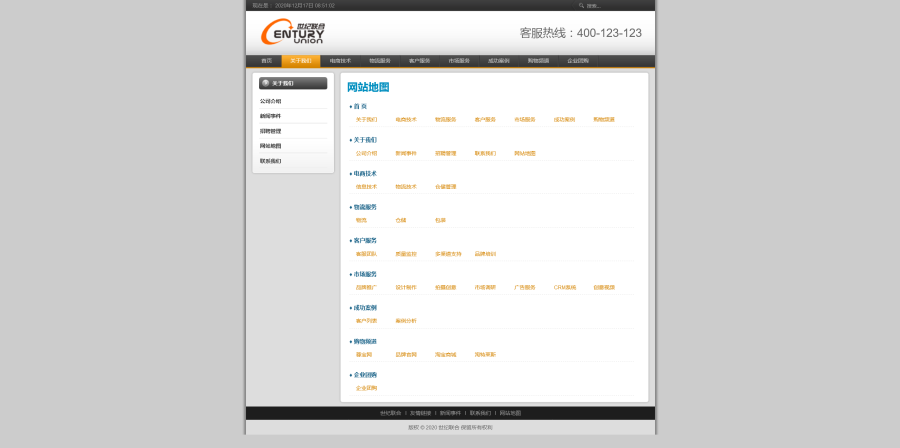The height and width of the screenshot is (448, 900).
Task: Click 联系我们 in the left sidebar
Action: click(270, 161)
